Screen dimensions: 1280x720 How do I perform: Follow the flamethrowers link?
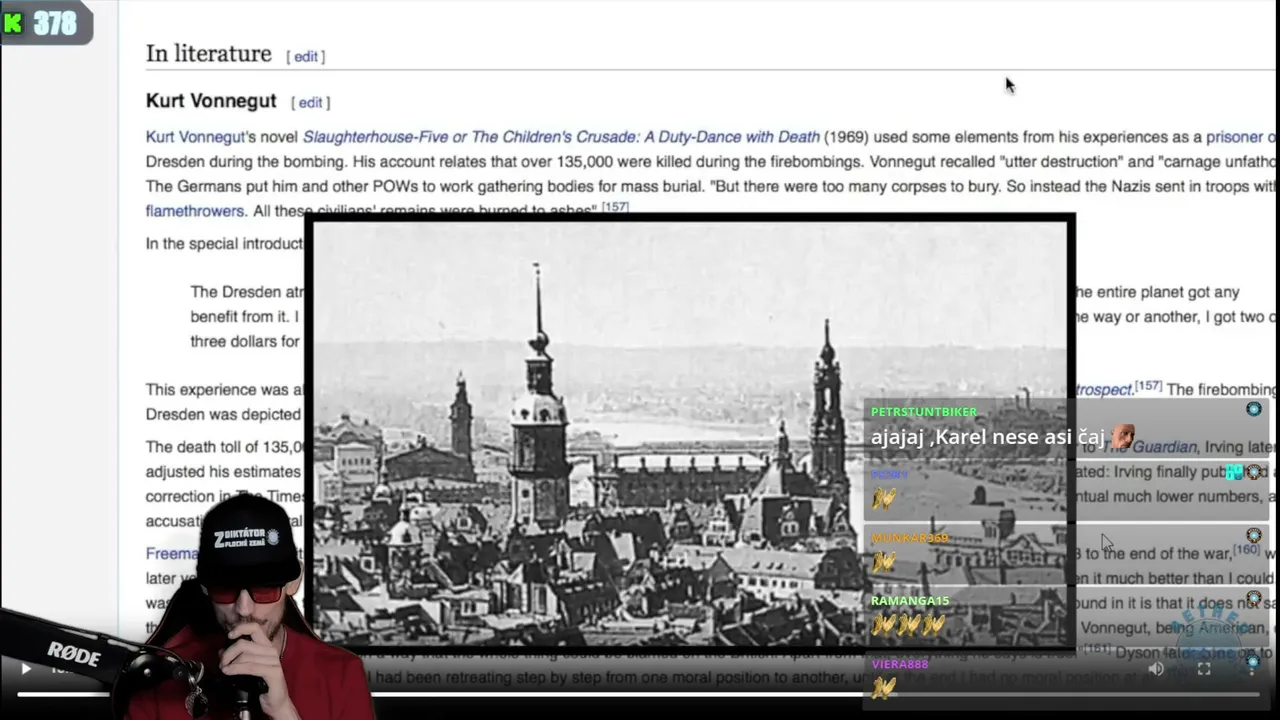click(195, 211)
